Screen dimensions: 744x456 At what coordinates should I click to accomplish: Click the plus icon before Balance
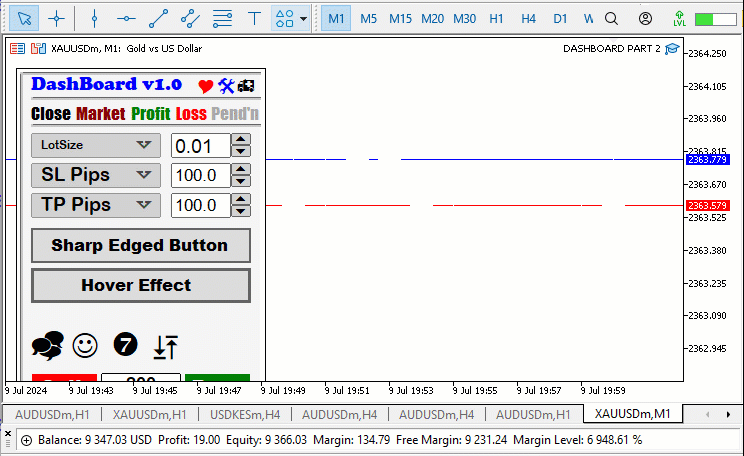click(x=27, y=440)
